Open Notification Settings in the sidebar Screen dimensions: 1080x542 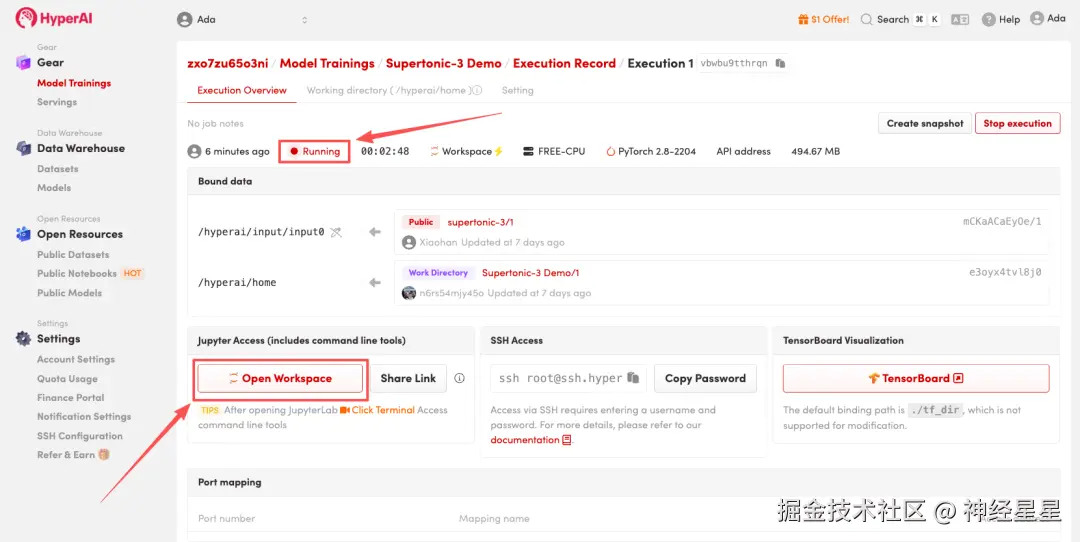tap(84, 417)
